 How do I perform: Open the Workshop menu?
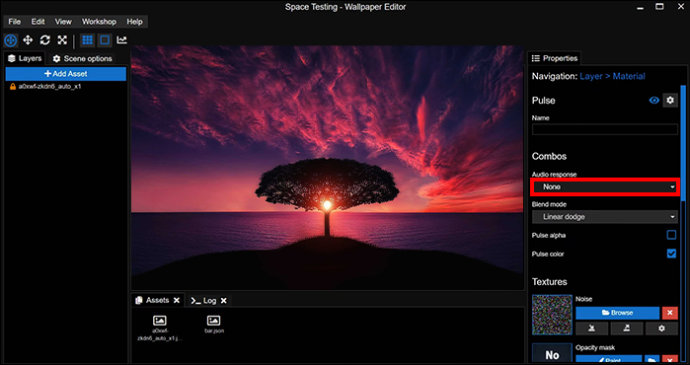(x=99, y=22)
